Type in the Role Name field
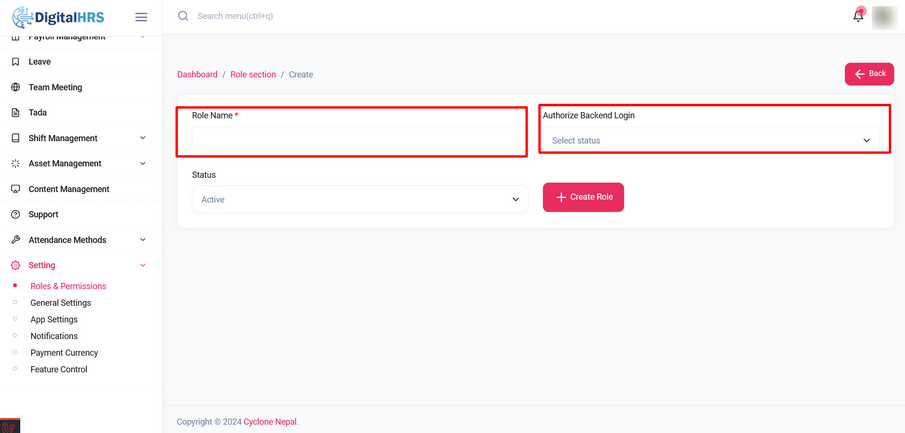Screen dimensions: 905x433 pos(358,141)
